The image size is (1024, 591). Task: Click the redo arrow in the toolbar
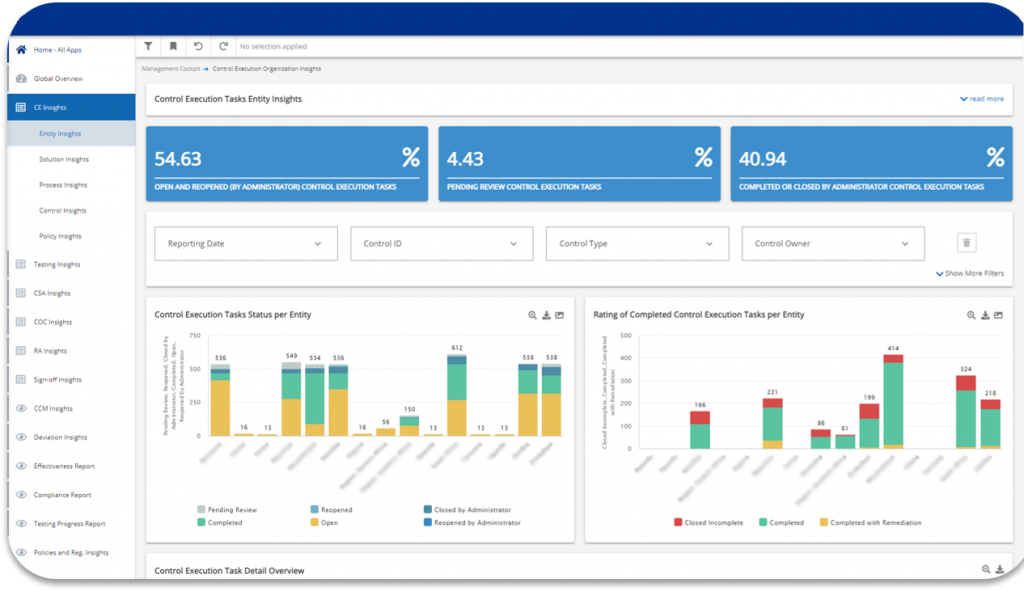pyautogui.click(x=222, y=45)
